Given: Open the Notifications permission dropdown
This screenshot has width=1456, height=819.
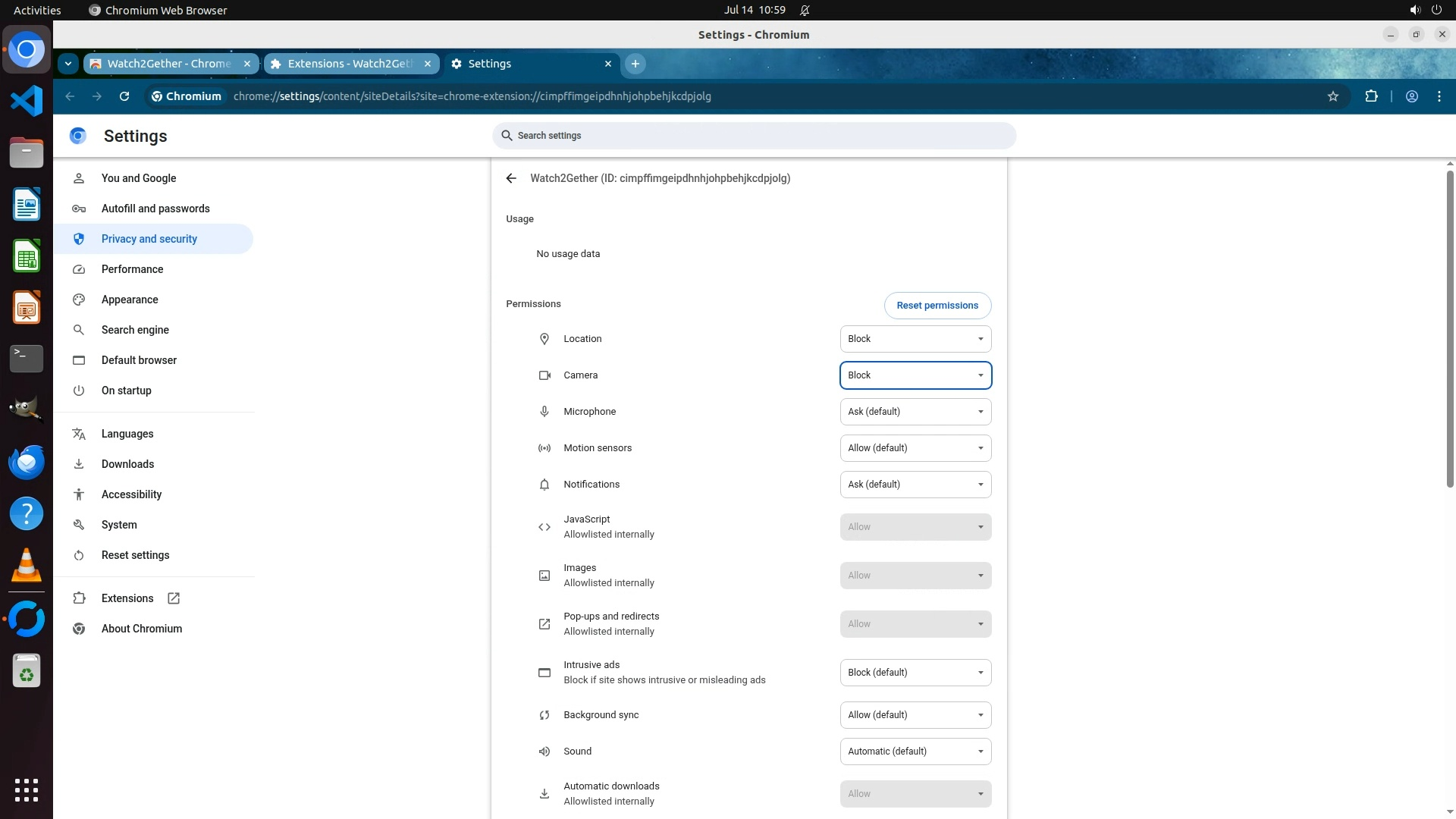Looking at the screenshot, I should pos(915,485).
